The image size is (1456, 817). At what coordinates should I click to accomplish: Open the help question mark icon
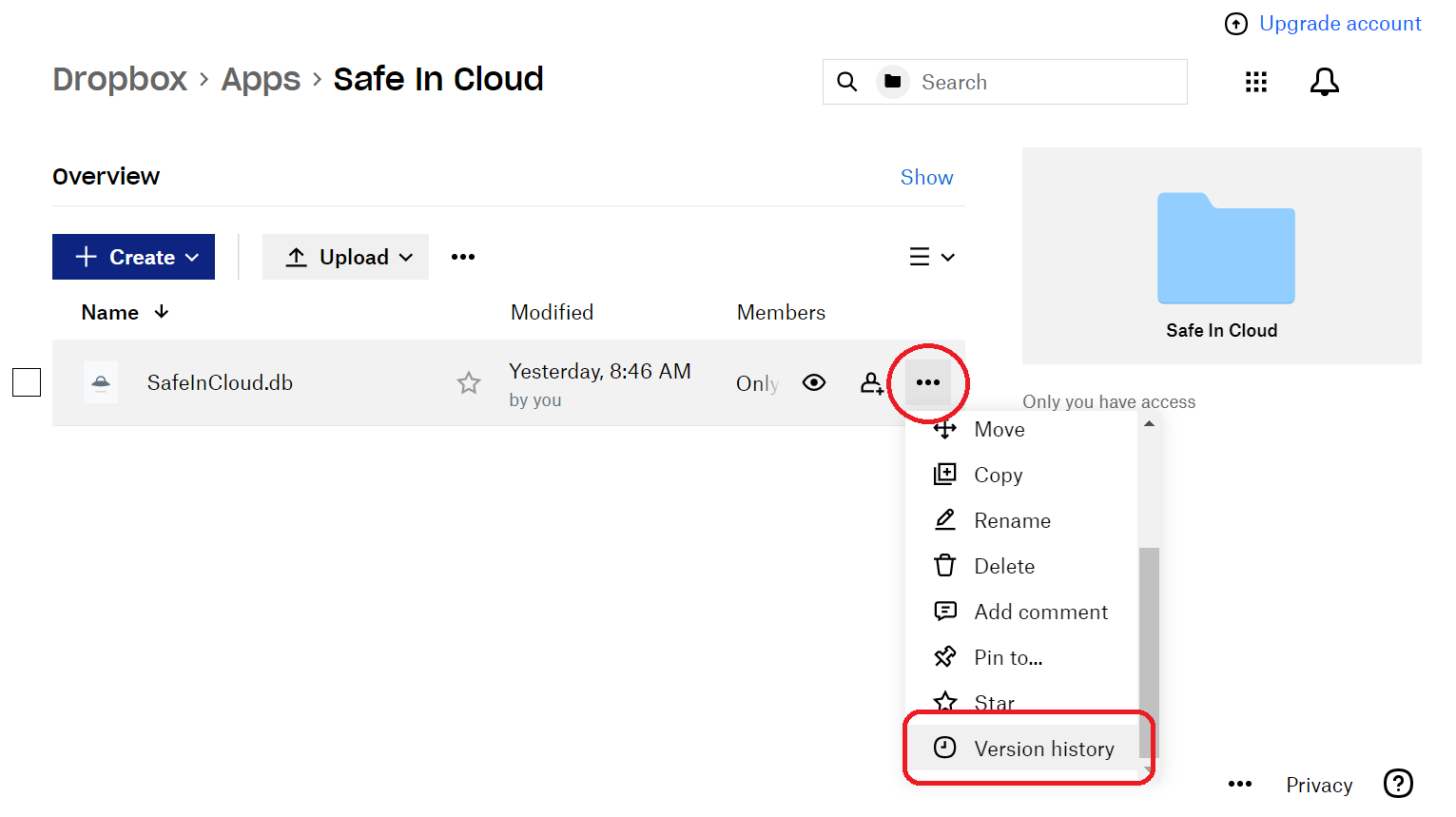[1398, 784]
